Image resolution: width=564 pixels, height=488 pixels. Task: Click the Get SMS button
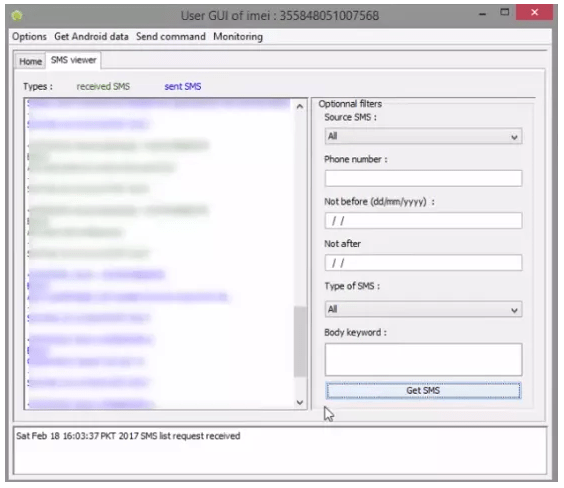coord(423,391)
